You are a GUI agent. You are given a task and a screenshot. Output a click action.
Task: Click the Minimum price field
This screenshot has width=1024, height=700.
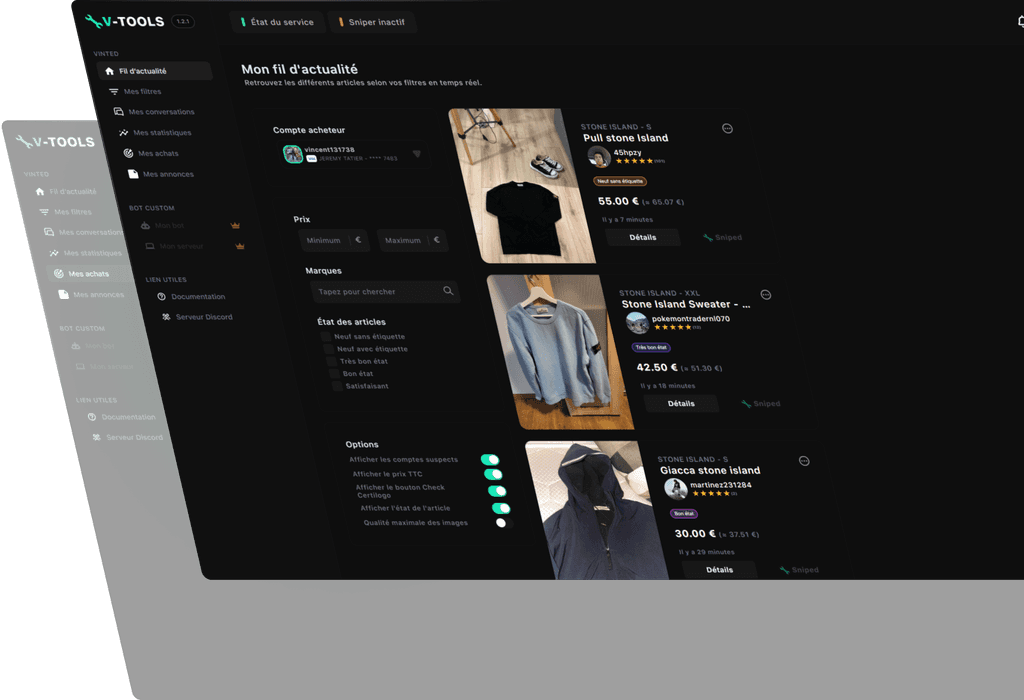pyautogui.click(x=334, y=240)
